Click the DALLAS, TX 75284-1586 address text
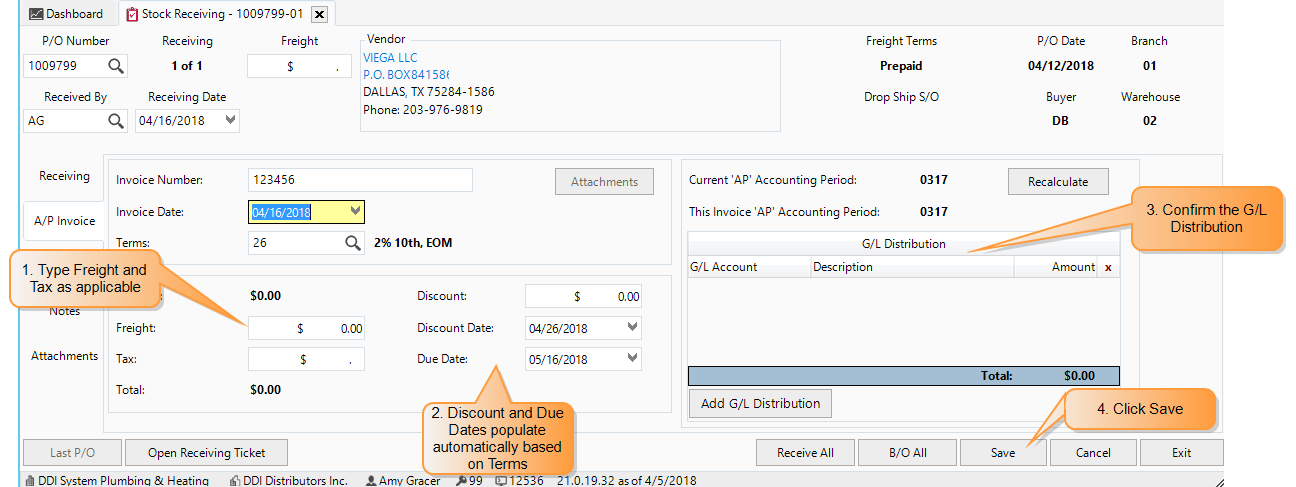Image resolution: width=1296 pixels, height=487 pixels. [429, 92]
